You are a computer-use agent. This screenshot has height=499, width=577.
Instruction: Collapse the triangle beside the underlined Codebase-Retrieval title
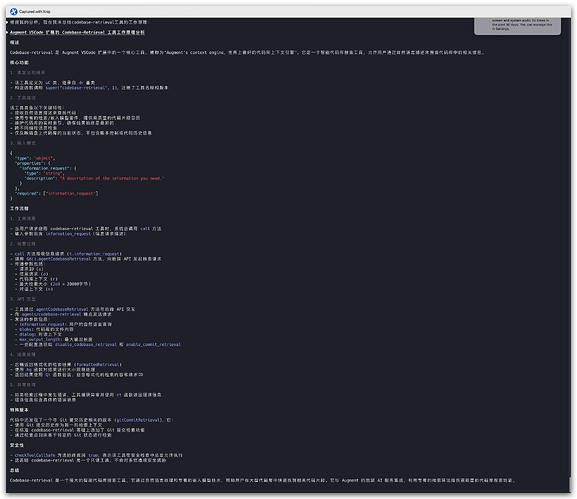pyautogui.click(x=7, y=33)
